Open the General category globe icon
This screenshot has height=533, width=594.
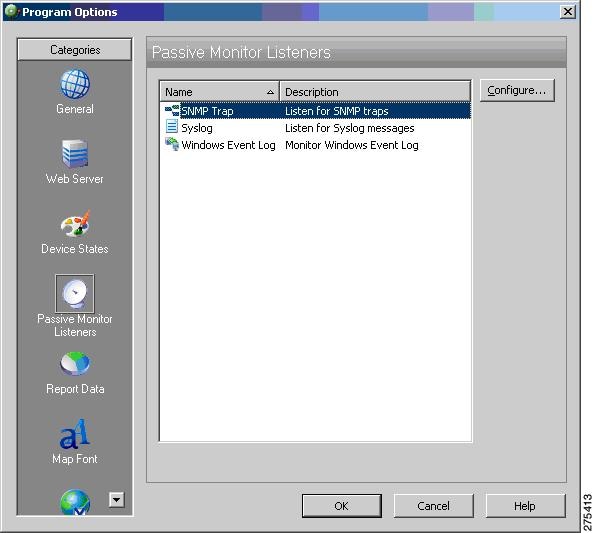pos(75,84)
